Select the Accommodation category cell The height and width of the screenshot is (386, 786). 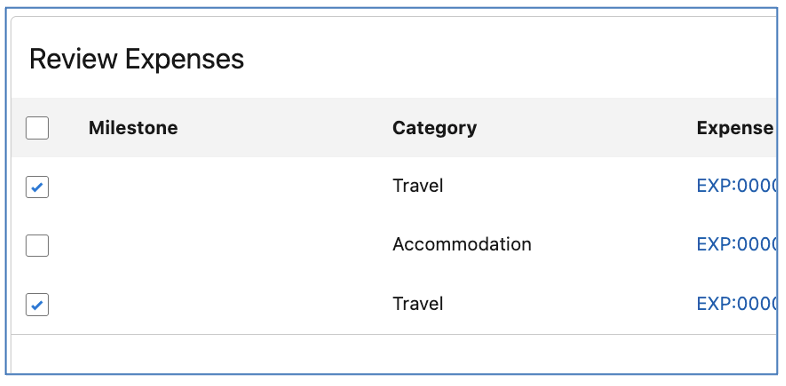click(462, 245)
